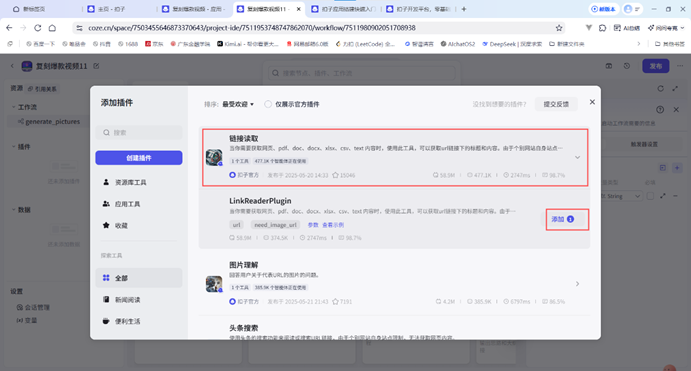Expand the 图片理解 plugin chevron
Viewport: 691px width, 371px height.
coord(577,284)
